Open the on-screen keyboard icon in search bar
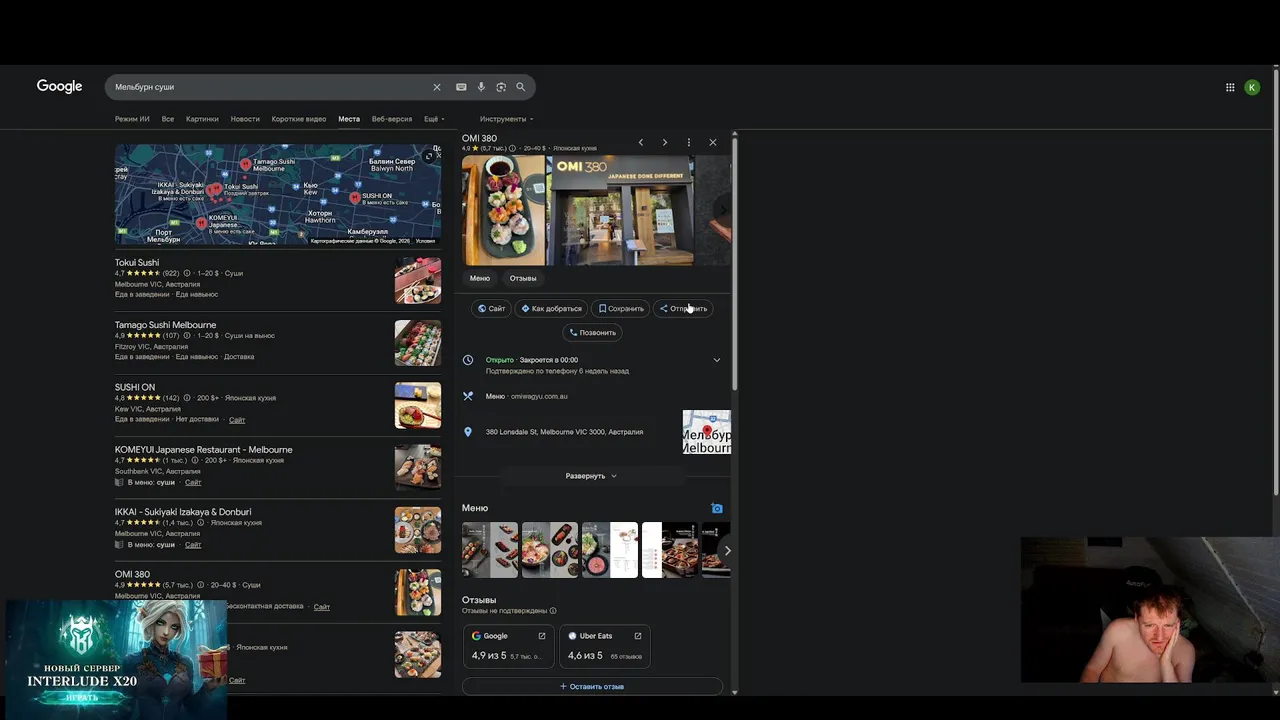1280x720 pixels. 461,87
